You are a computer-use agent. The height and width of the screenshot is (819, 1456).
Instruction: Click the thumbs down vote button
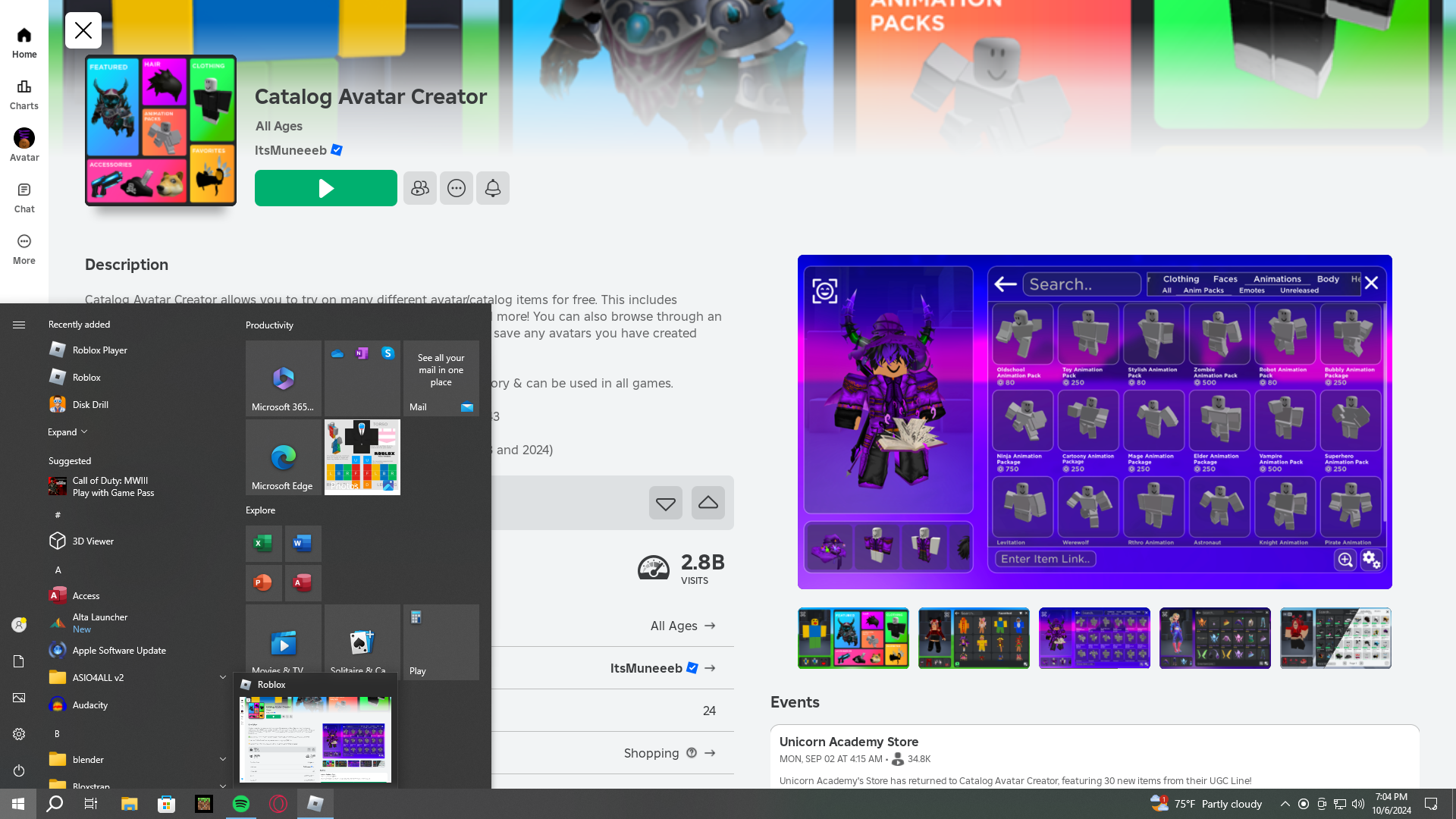click(665, 503)
